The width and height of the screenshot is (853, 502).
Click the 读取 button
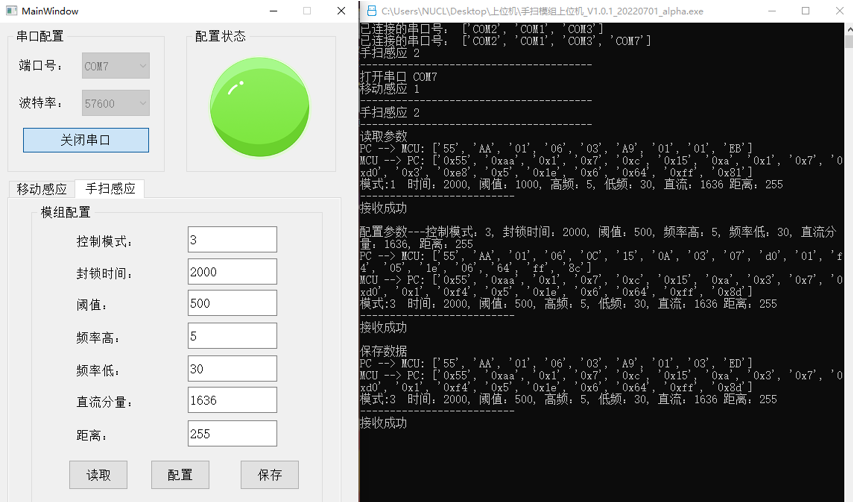tap(98, 475)
